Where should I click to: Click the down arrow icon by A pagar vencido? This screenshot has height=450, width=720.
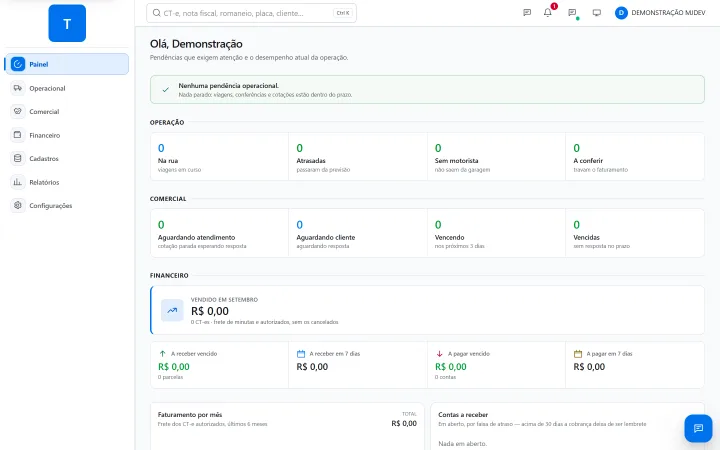[439, 354]
